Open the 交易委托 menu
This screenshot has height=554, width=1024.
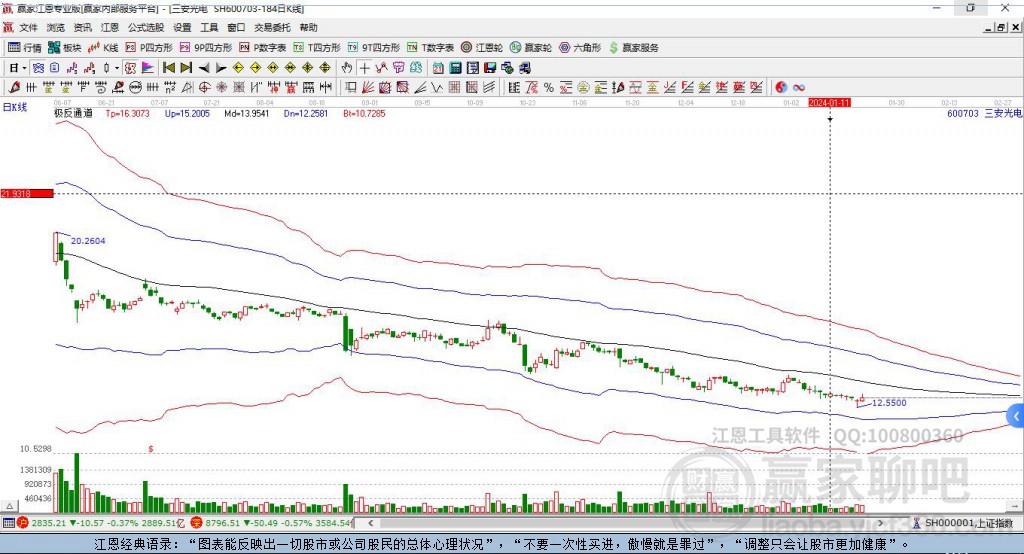coord(272,27)
